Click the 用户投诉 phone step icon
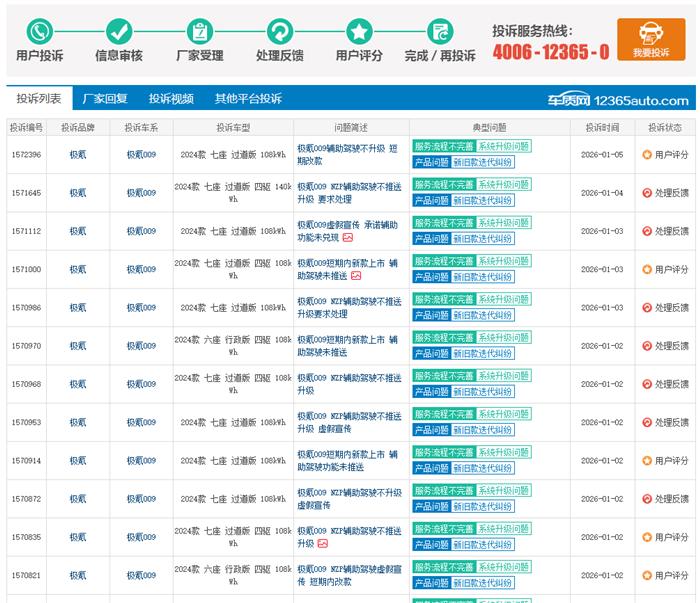Image resolution: width=700 pixels, height=603 pixels. click(x=39, y=31)
